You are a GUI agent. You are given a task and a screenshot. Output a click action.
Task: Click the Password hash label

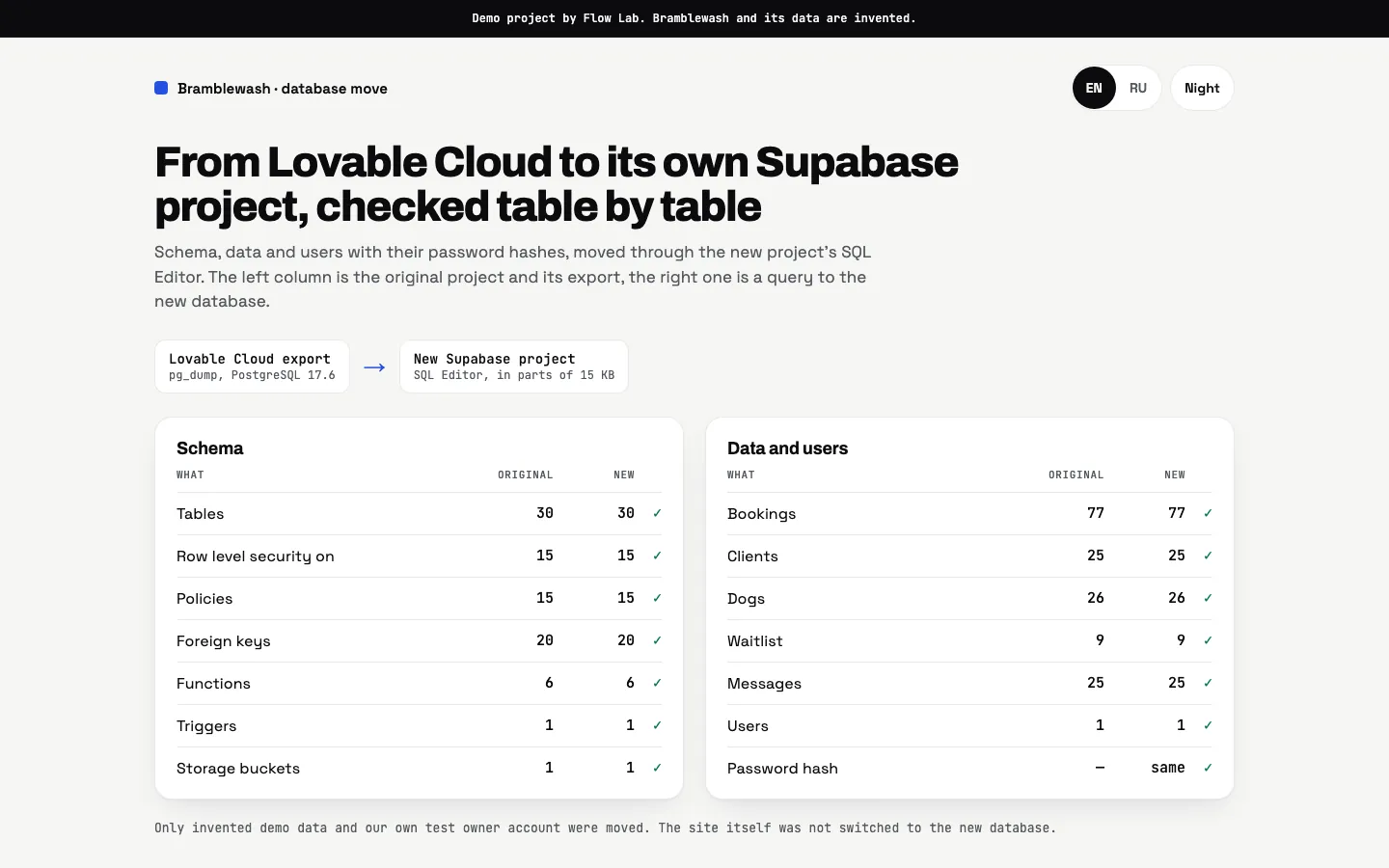coord(782,769)
